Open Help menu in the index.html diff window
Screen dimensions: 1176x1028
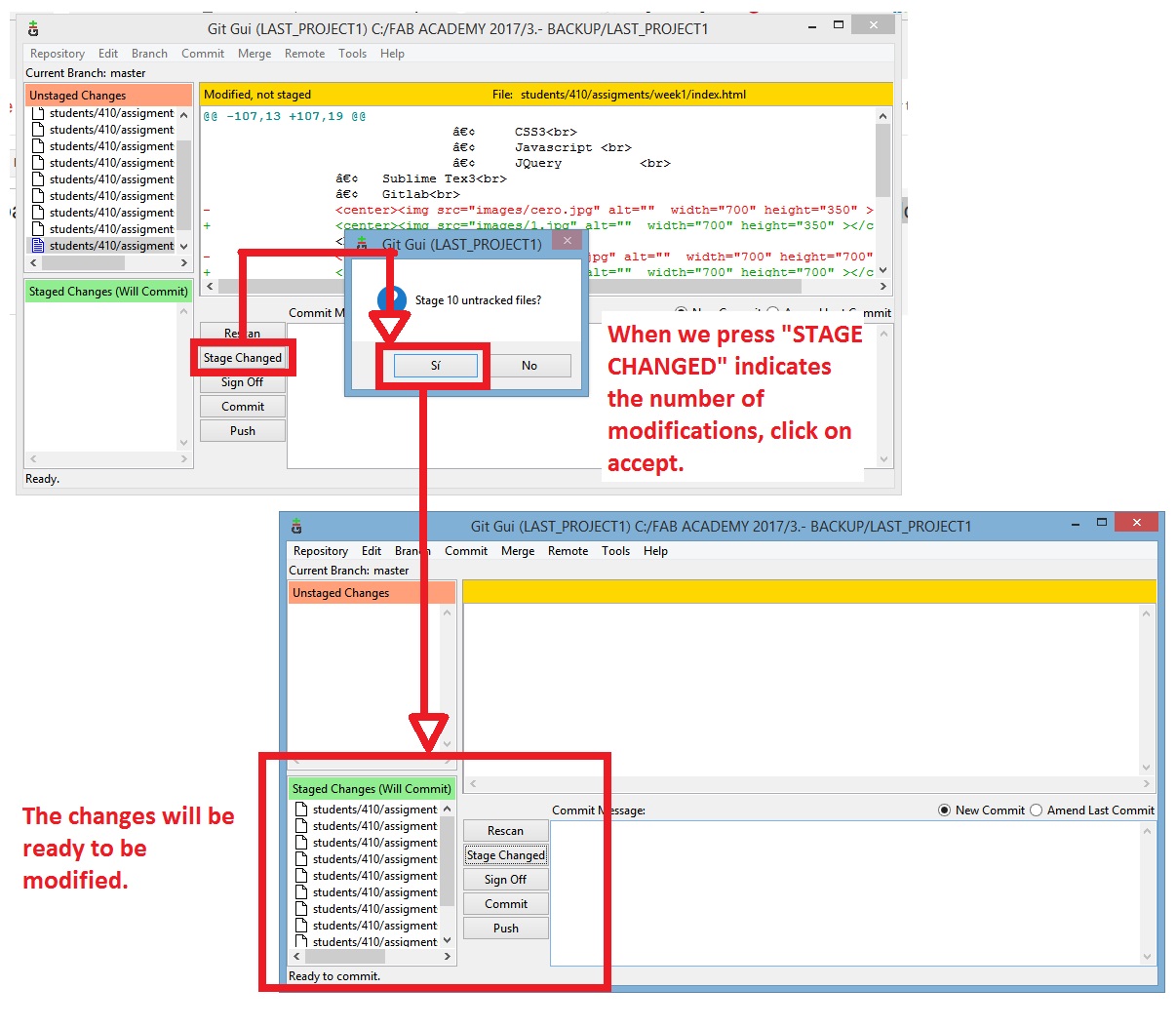click(x=392, y=54)
